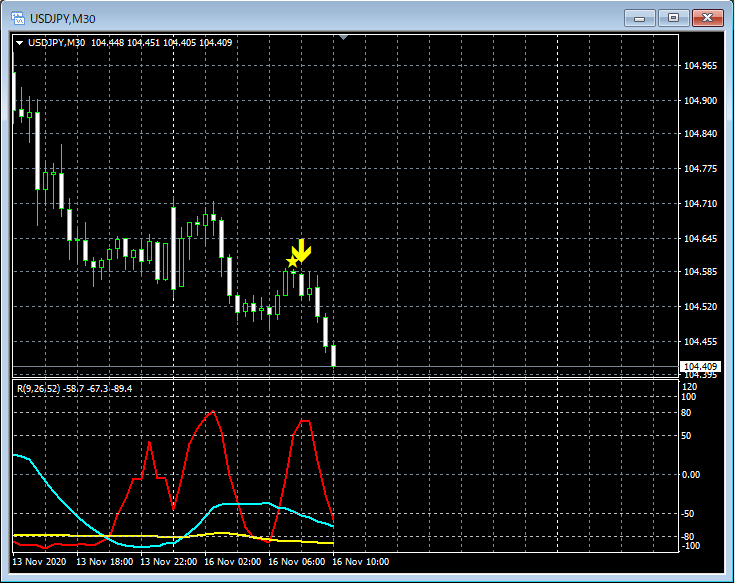Click time axis label 13 Nov 18:00
The height and width of the screenshot is (583, 736).
[104, 562]
